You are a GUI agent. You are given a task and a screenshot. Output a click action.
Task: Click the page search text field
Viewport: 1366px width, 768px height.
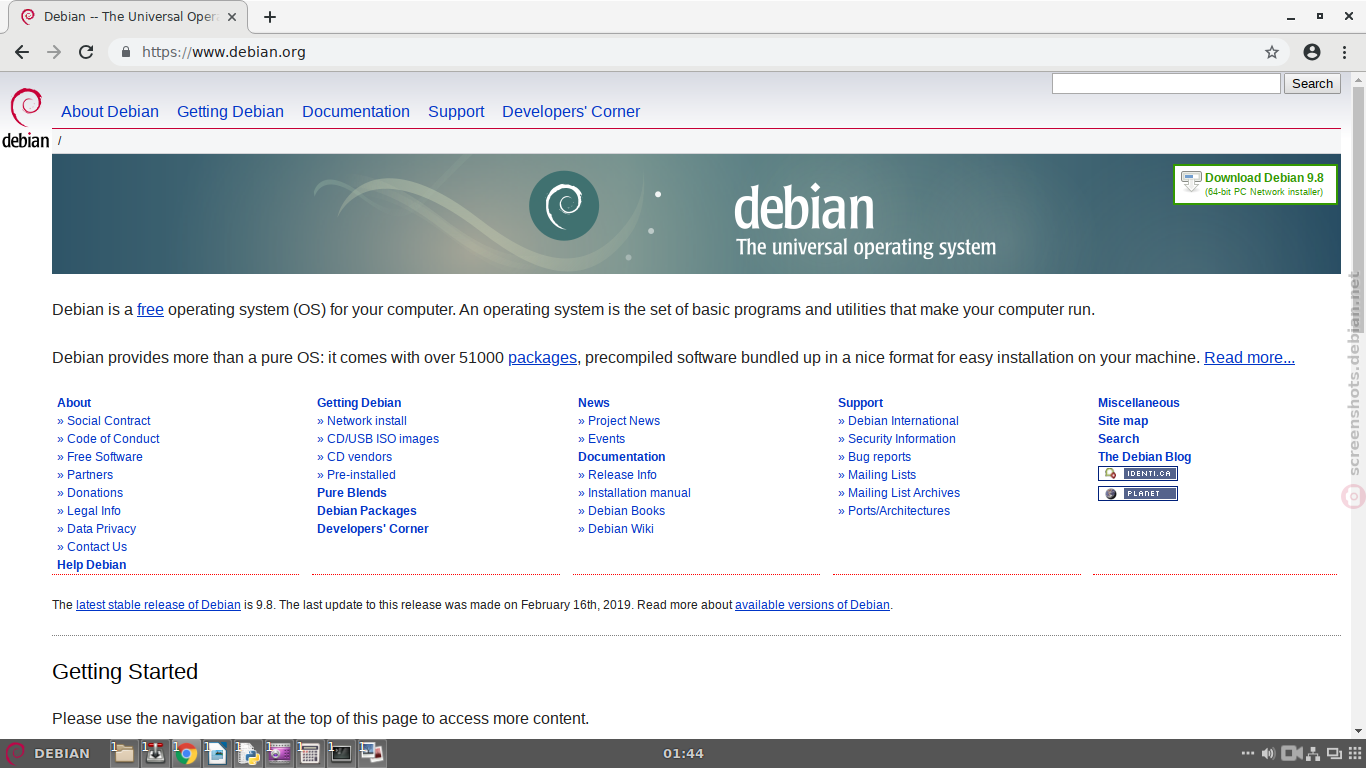pos(1166,84)
